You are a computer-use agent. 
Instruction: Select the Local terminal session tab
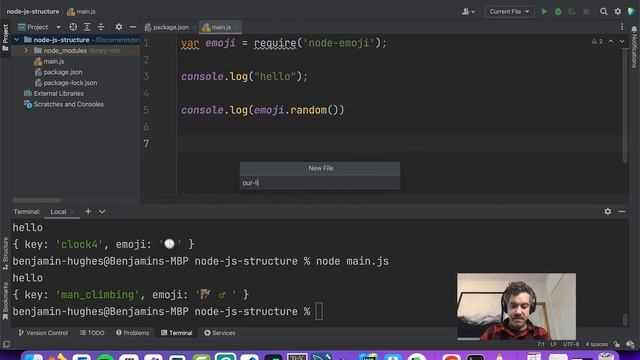(x=58, y=212)
